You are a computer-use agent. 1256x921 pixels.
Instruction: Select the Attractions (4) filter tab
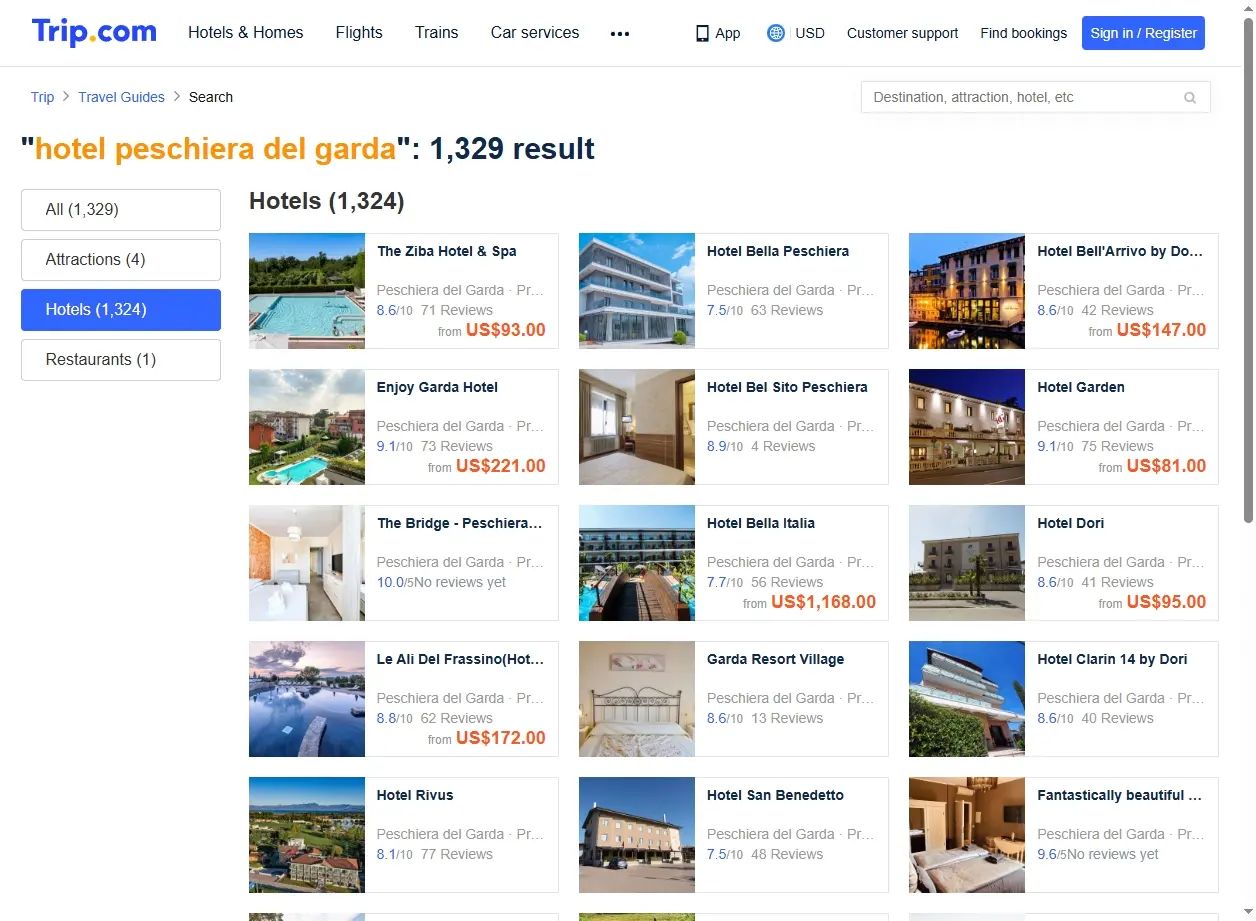click(x=121, y=260)
